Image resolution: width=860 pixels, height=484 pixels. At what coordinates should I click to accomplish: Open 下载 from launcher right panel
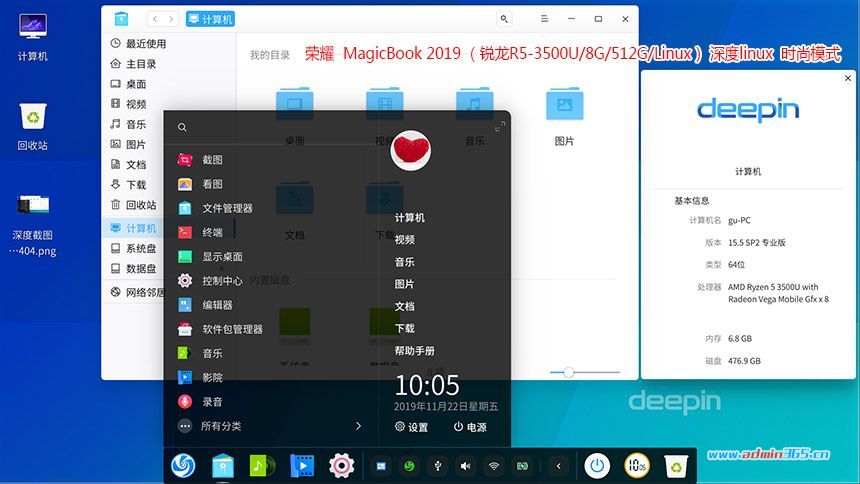(x=405, y=328)
